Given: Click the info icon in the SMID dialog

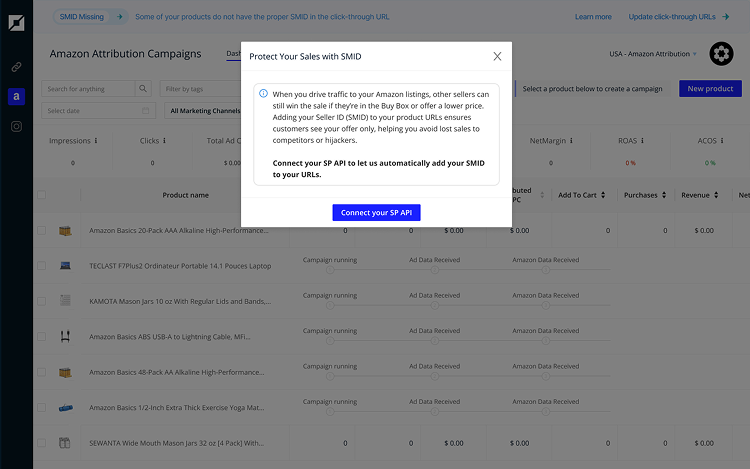Looking at the screenshot, I should click(264, 94).
